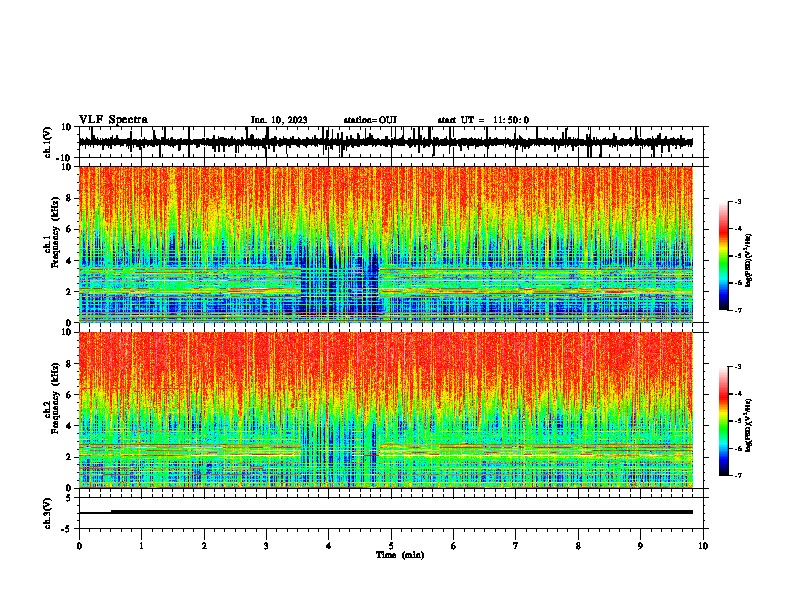The width and height of the screenshot is (792, 612).
Task: Click the ch.1 spectrogram color scale bar
Action: (x=724, y=256)
